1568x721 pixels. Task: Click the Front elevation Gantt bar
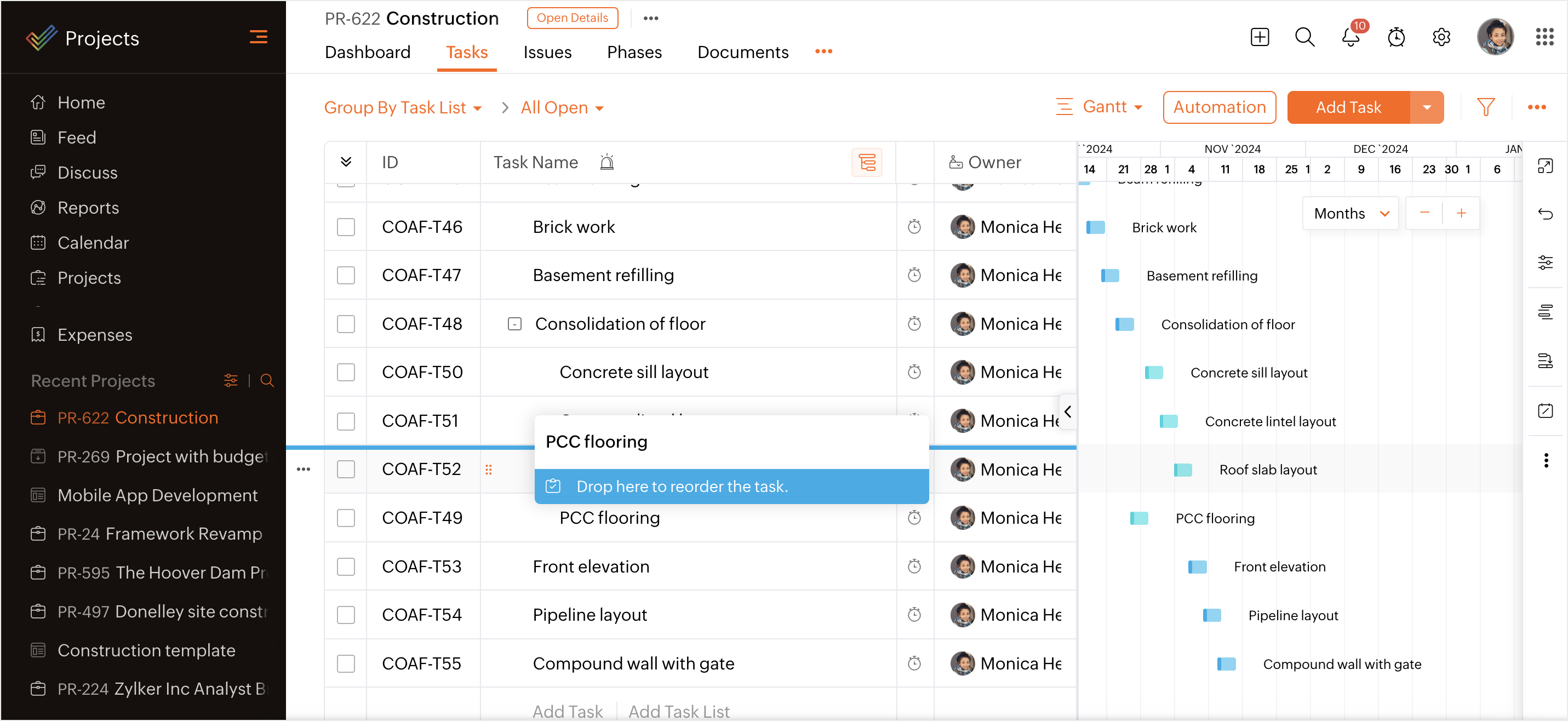tap(1197, 567)
